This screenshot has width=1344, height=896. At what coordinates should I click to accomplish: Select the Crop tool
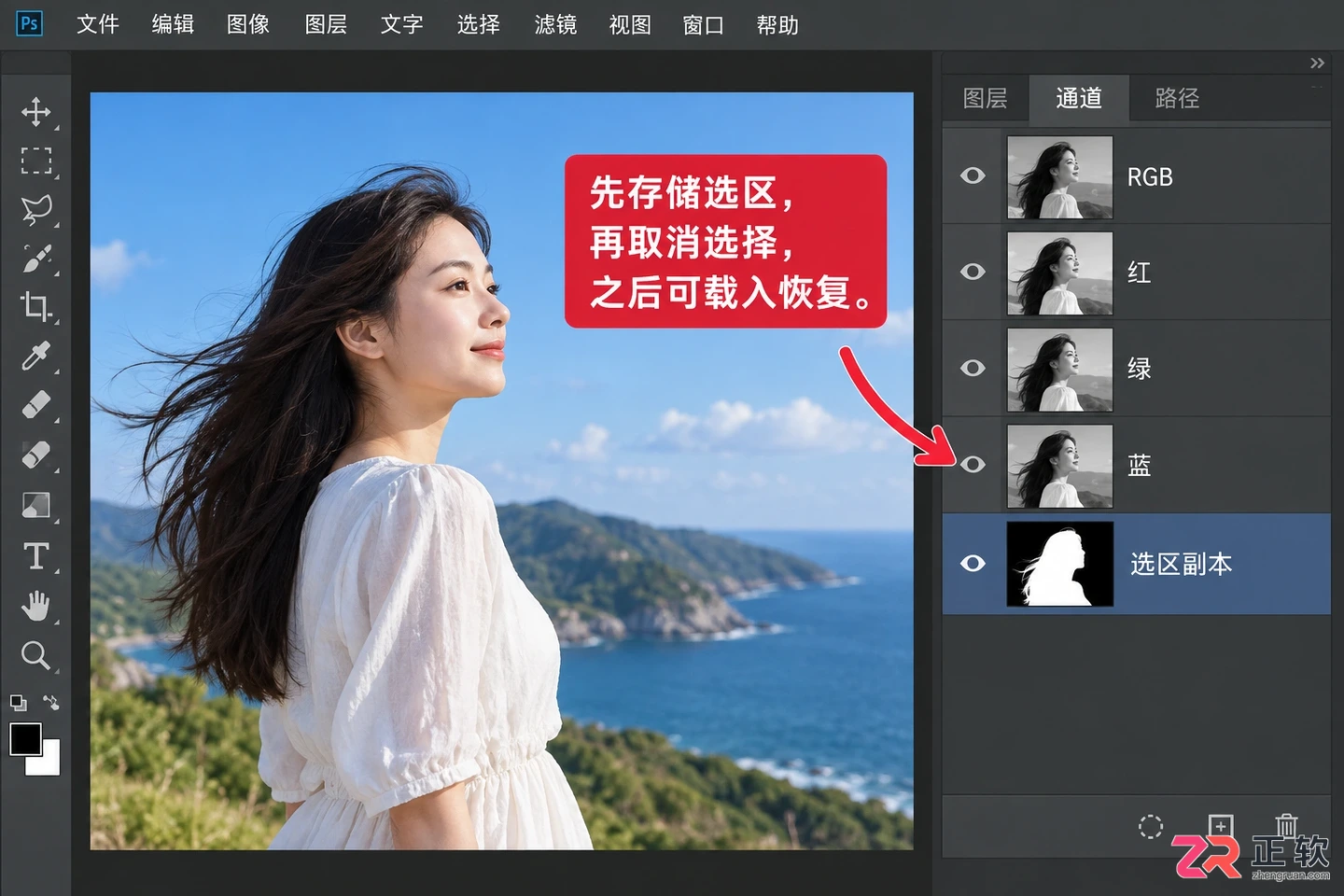(x=35, y=306)
